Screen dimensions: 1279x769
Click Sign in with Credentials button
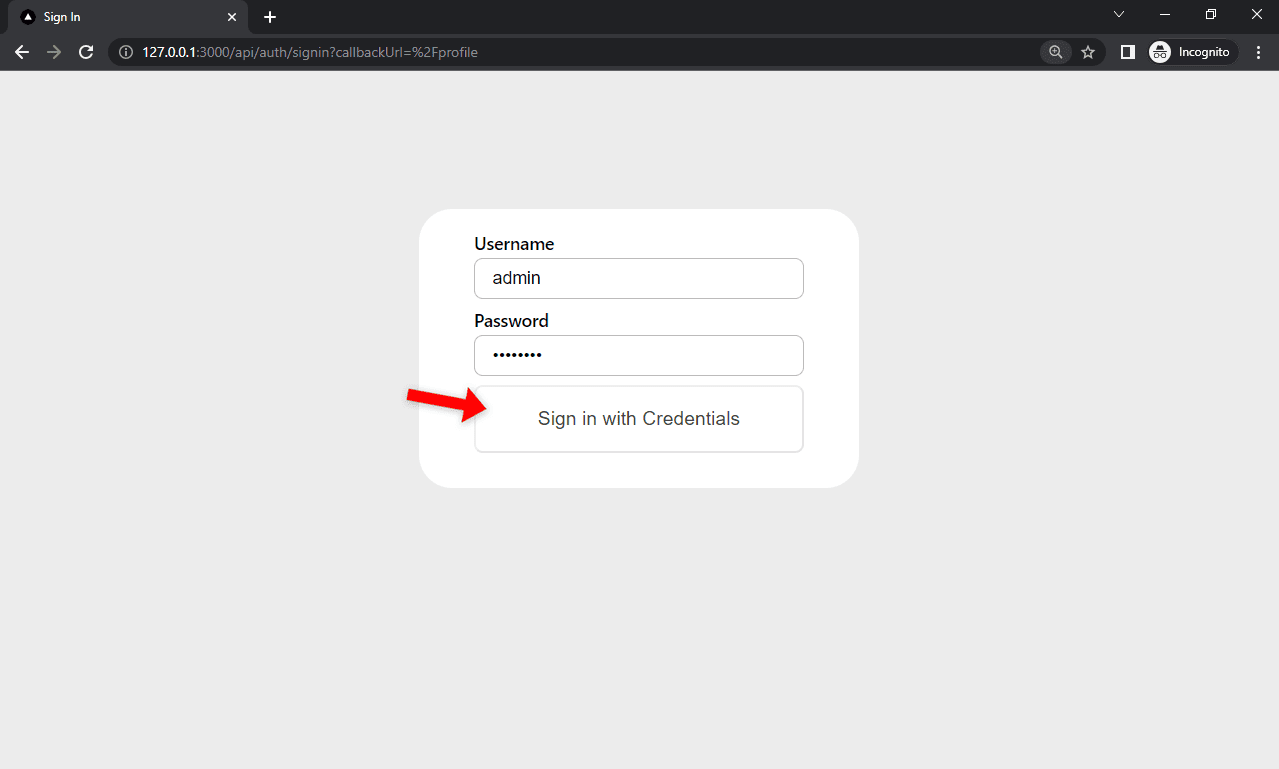pyautogui.click(x=639, y=419)
